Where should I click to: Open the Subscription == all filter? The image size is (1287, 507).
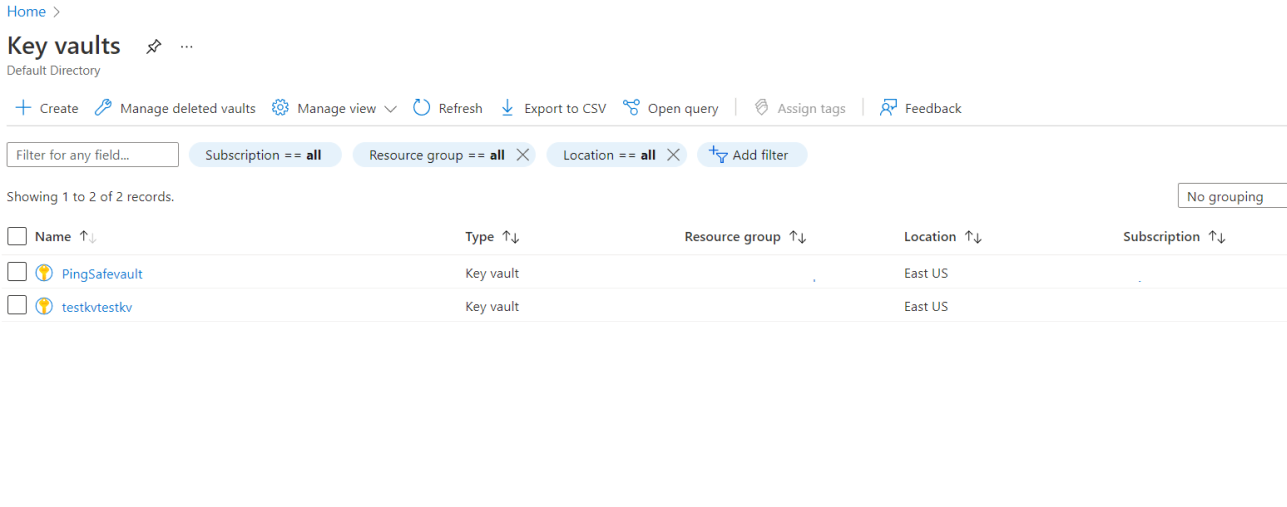[x=264, y=155]
